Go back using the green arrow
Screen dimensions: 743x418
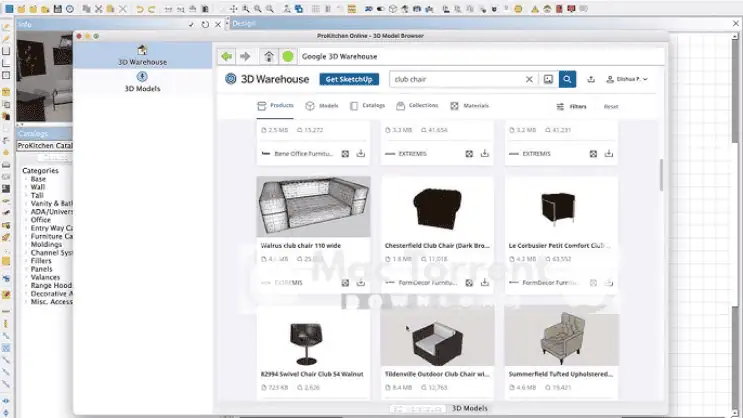click(x=227, y=56)
